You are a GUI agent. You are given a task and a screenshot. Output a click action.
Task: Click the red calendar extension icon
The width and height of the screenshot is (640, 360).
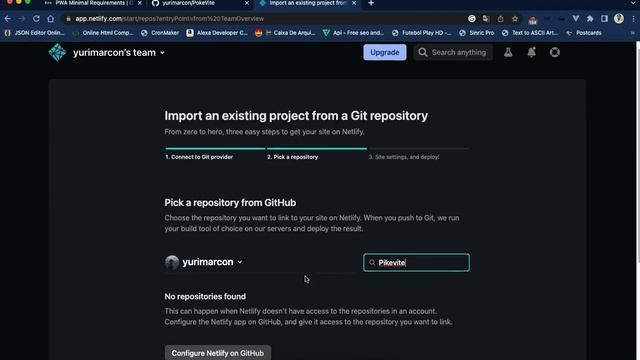coord(532,20)
